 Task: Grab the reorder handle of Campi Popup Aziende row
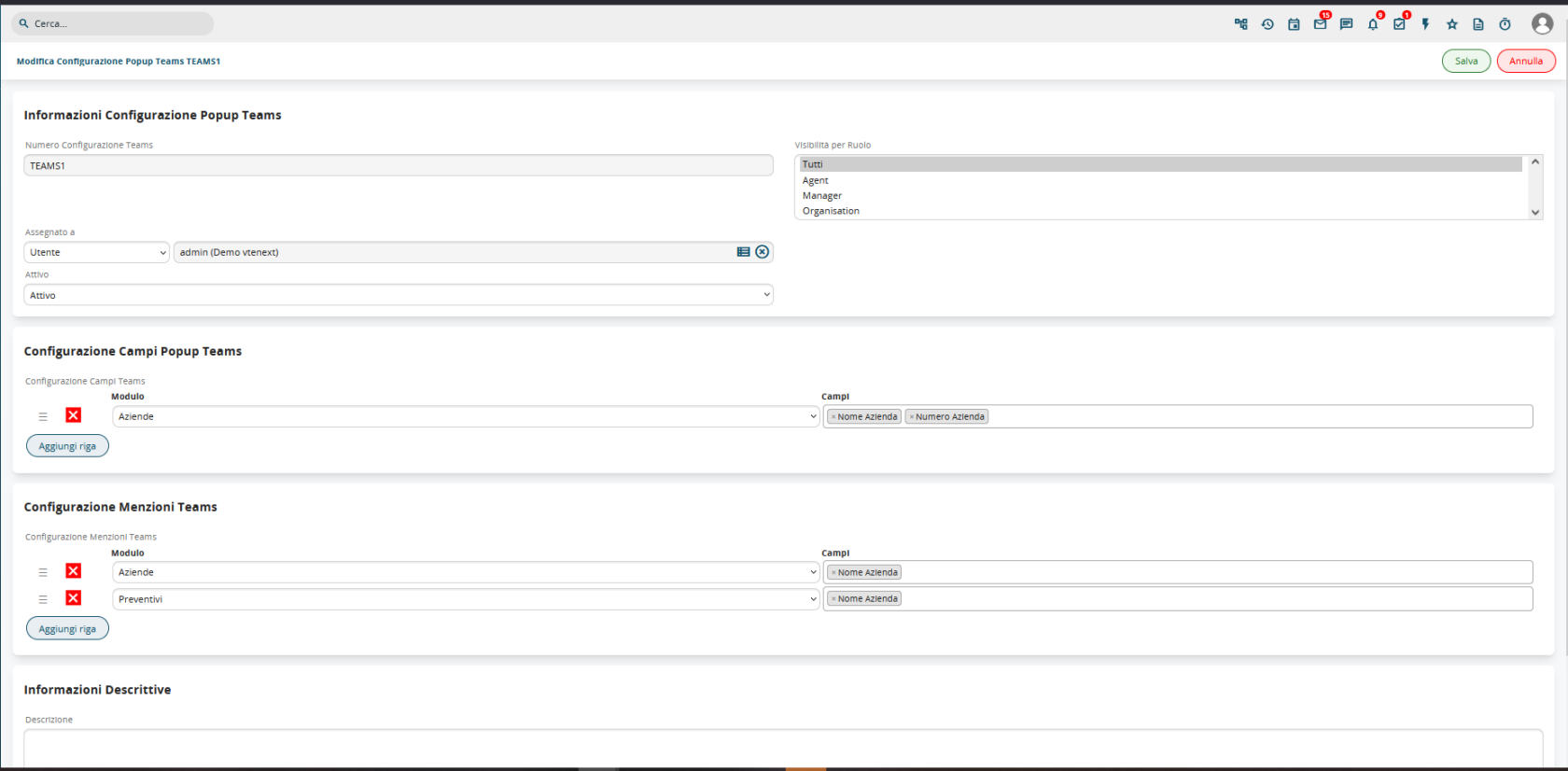point(43,416)
